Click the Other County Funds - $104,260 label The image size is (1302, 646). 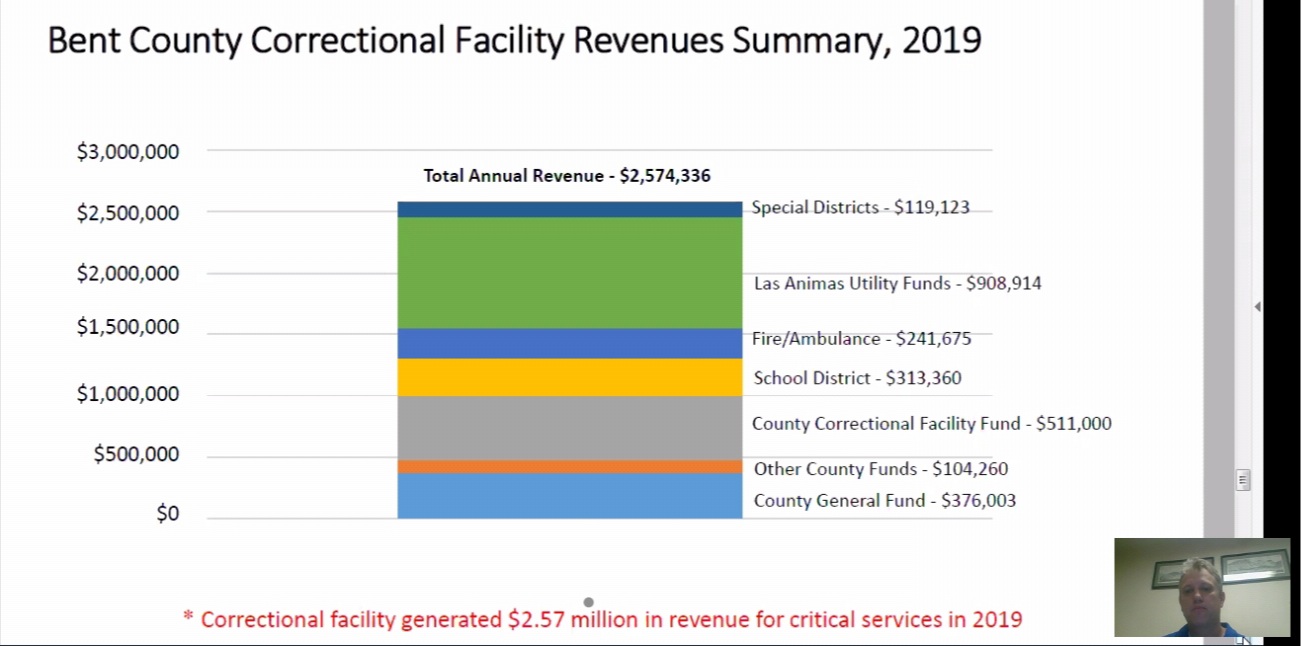tap(880, 469)
